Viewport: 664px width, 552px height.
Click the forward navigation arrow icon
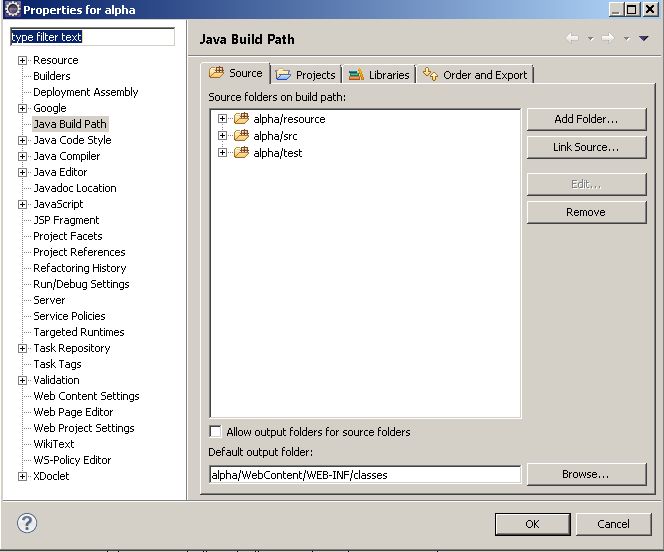(608, 39)
